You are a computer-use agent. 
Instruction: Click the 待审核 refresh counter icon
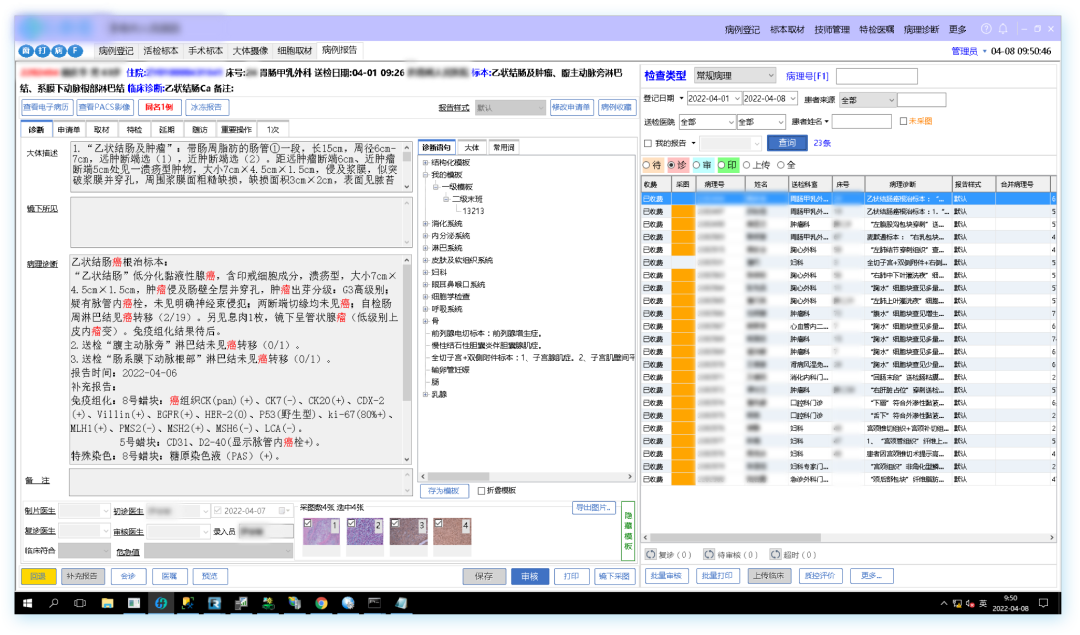[709, 554]
